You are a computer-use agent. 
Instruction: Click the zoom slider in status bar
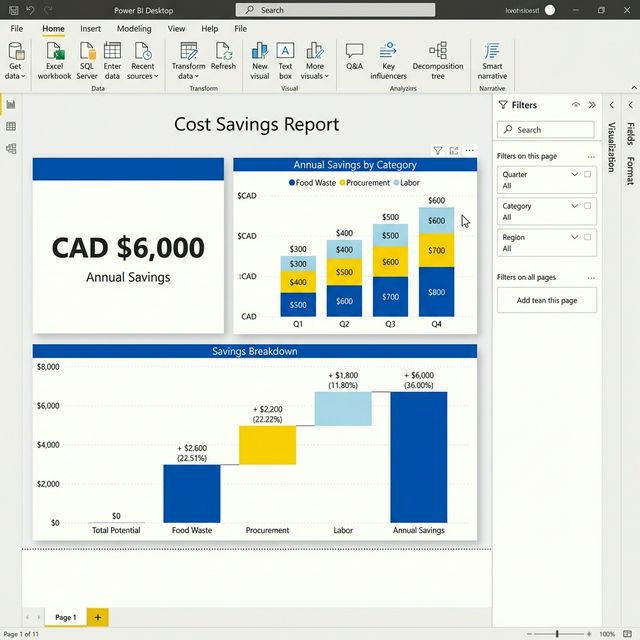pos(557,634)
